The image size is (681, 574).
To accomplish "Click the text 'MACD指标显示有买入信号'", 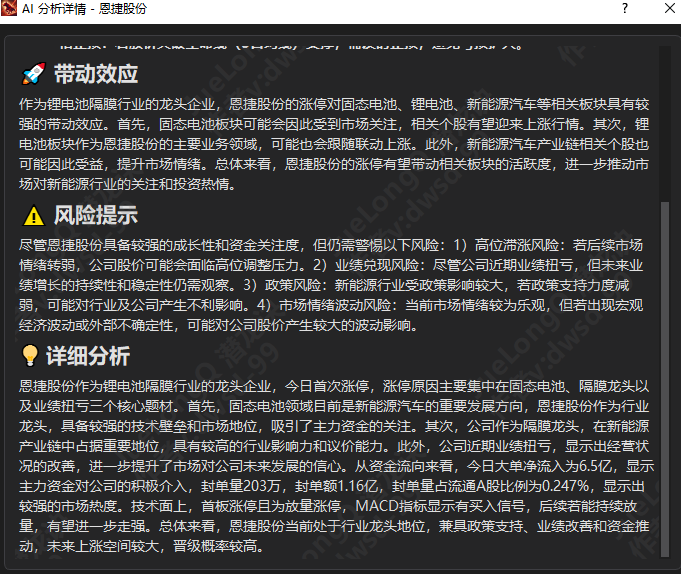I will [x=440, y=506].
